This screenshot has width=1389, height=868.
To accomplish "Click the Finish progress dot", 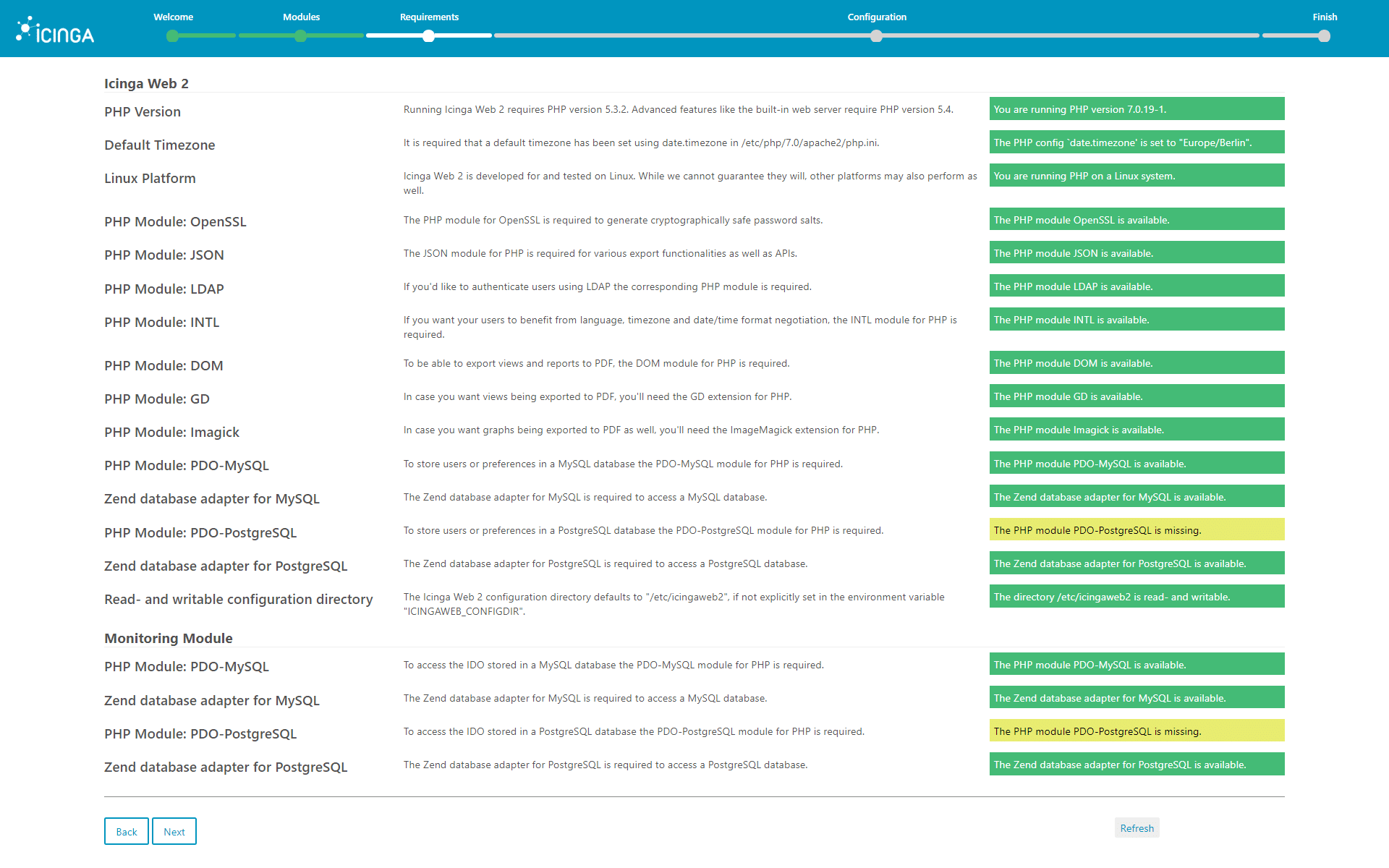I will tap(1324, 35).
